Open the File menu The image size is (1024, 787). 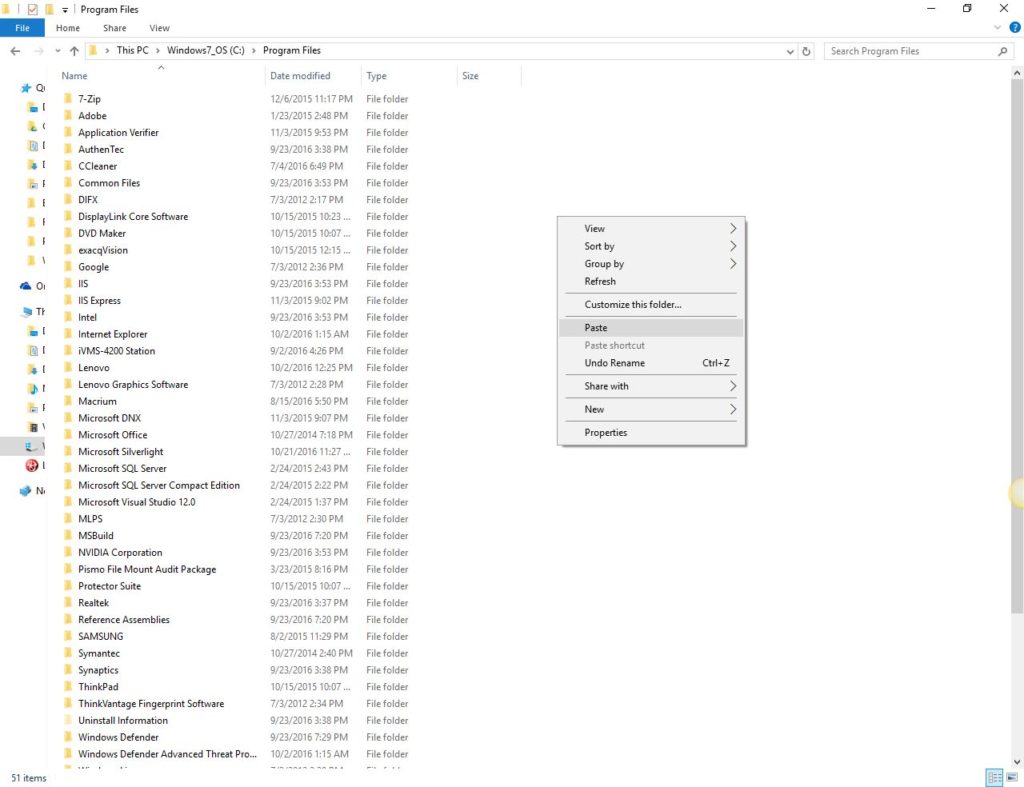click(22, 27)
